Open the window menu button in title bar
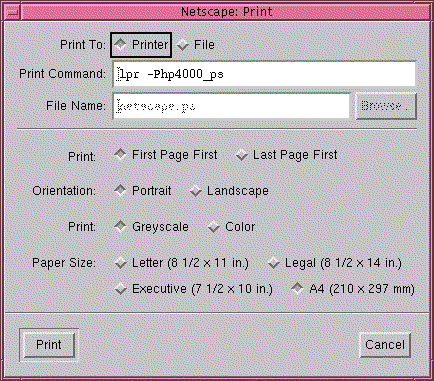Viewport: 434px width, 381px height. coord(13,12)
